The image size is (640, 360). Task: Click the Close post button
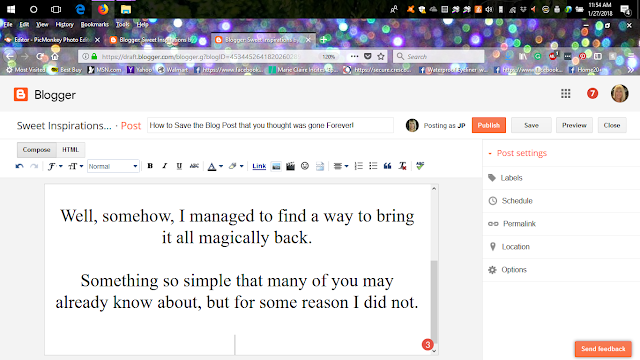tap(612, 125)
